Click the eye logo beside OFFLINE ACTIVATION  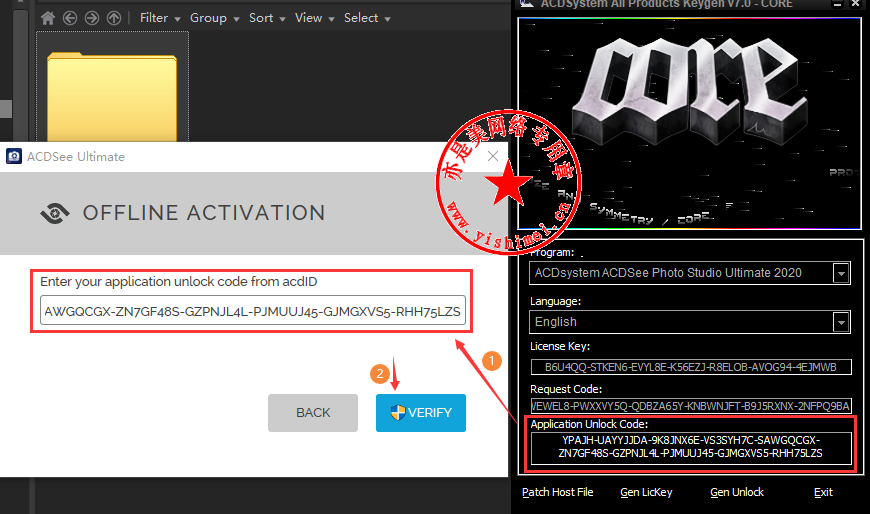55,213
